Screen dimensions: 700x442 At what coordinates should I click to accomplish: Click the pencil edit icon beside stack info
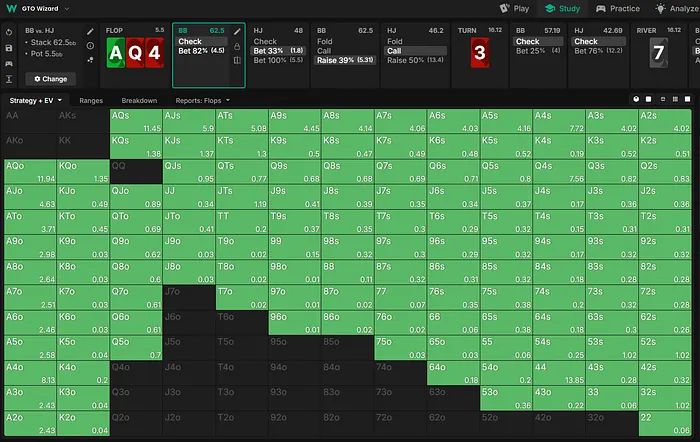(x=90, y=32)
